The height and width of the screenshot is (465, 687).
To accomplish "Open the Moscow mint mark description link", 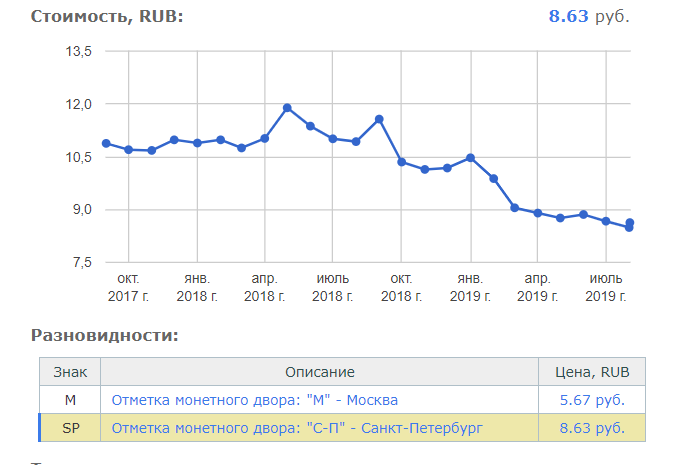I will coord(255,400).
